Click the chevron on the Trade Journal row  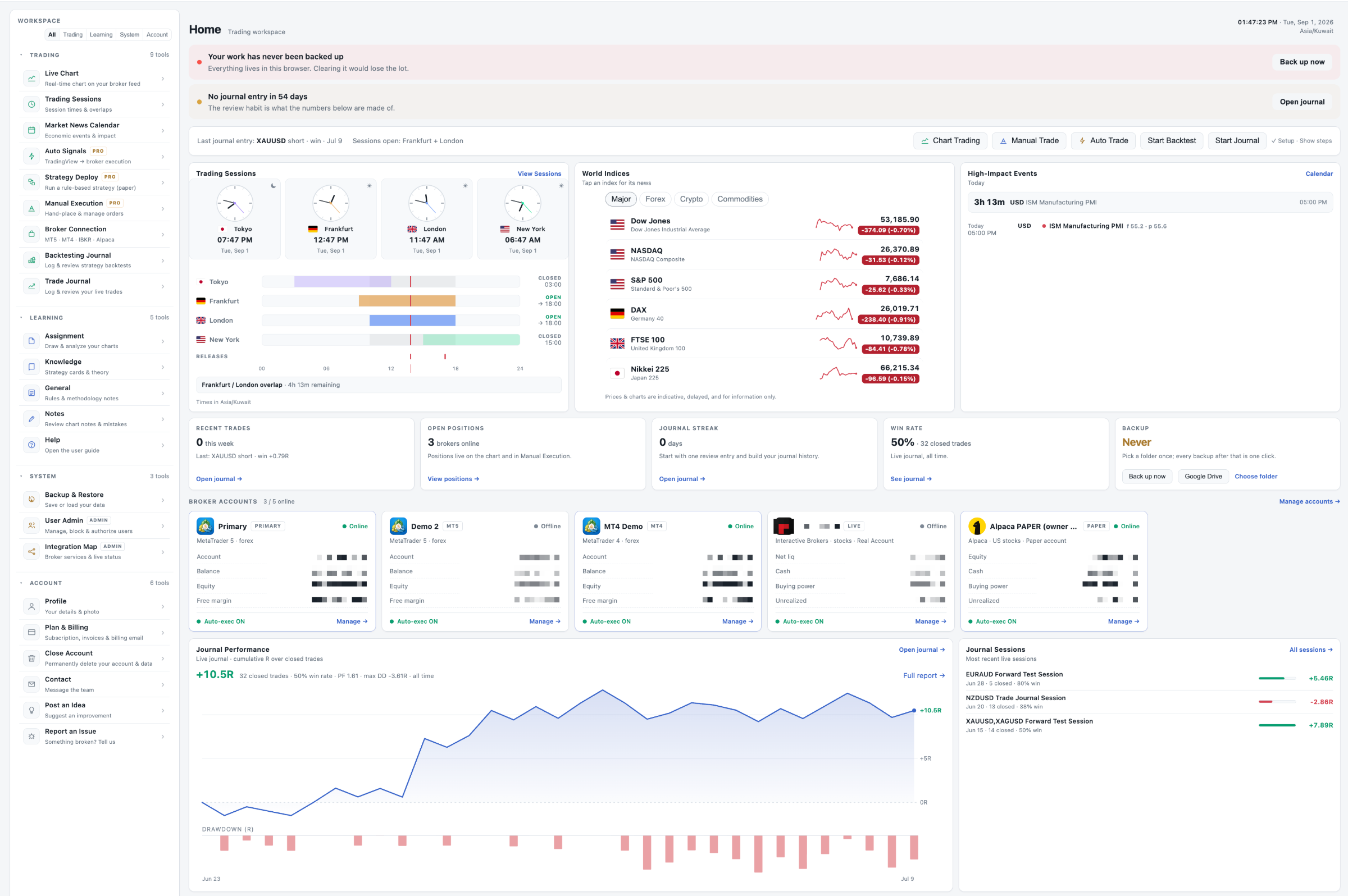click(163, 287)
